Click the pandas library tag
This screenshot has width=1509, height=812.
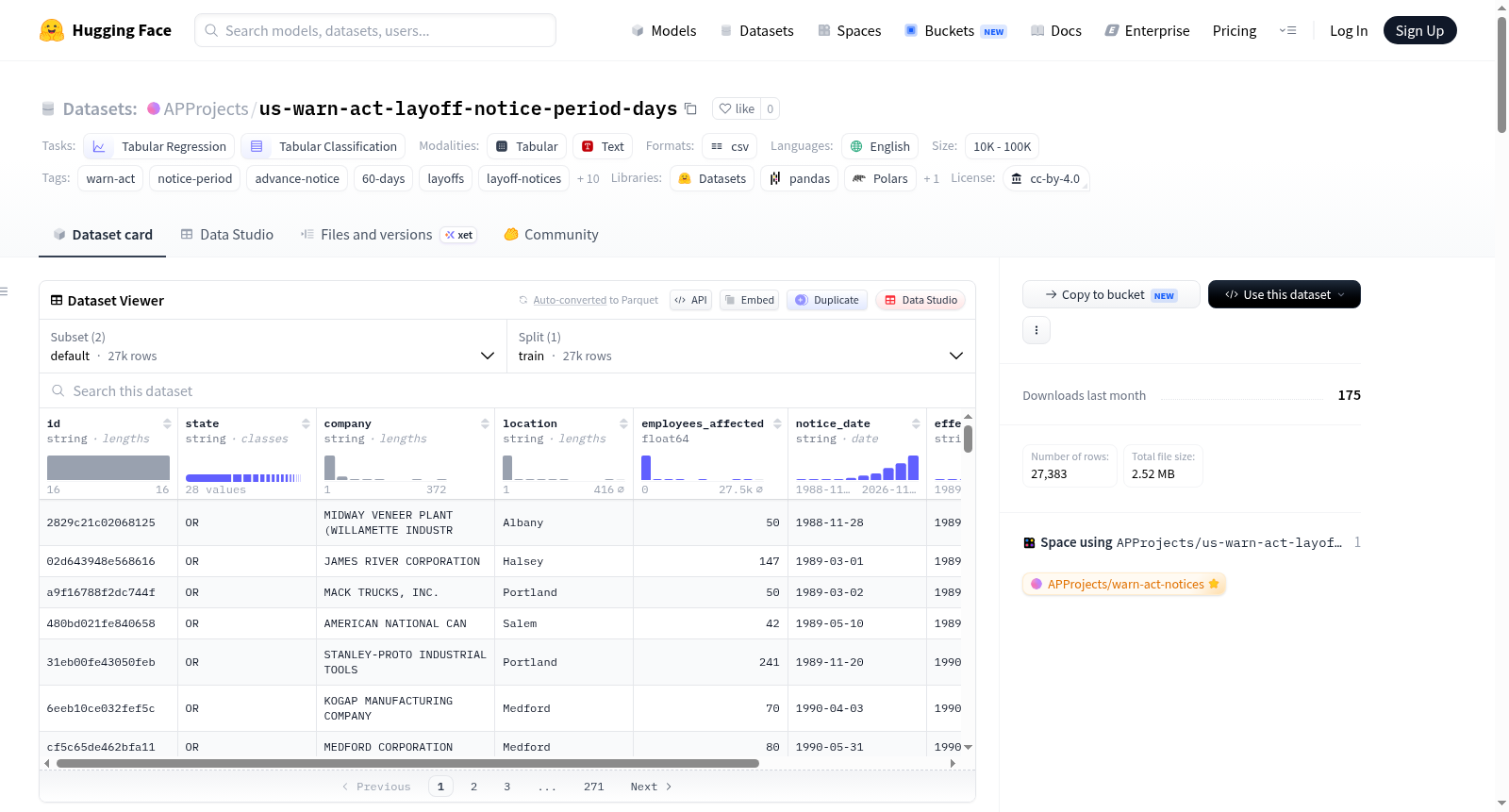tap(800, 178)
